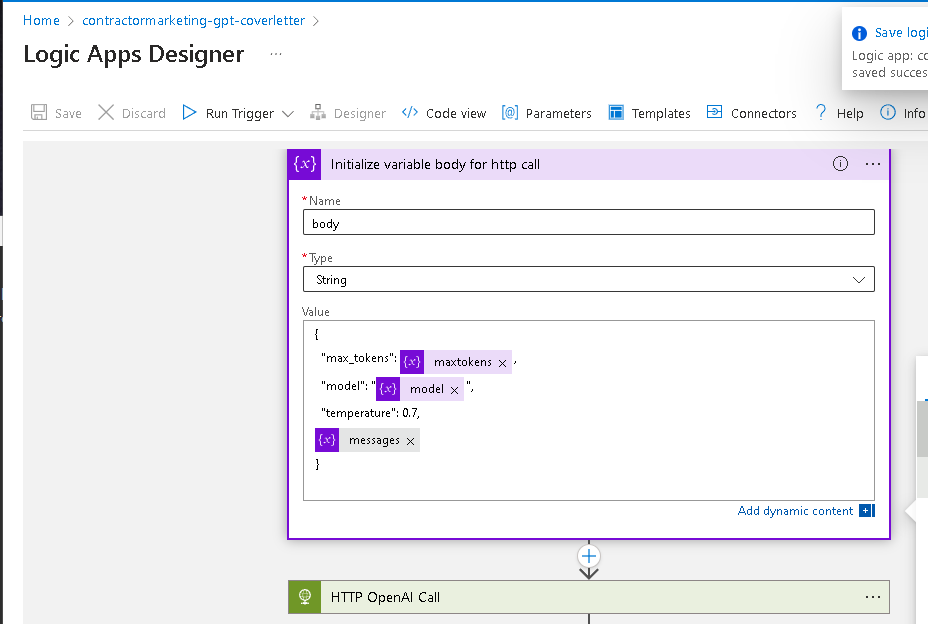This screenshot has height=624, width=928.
Task: Go to Home breadcrumb
Action: (41, 20)
